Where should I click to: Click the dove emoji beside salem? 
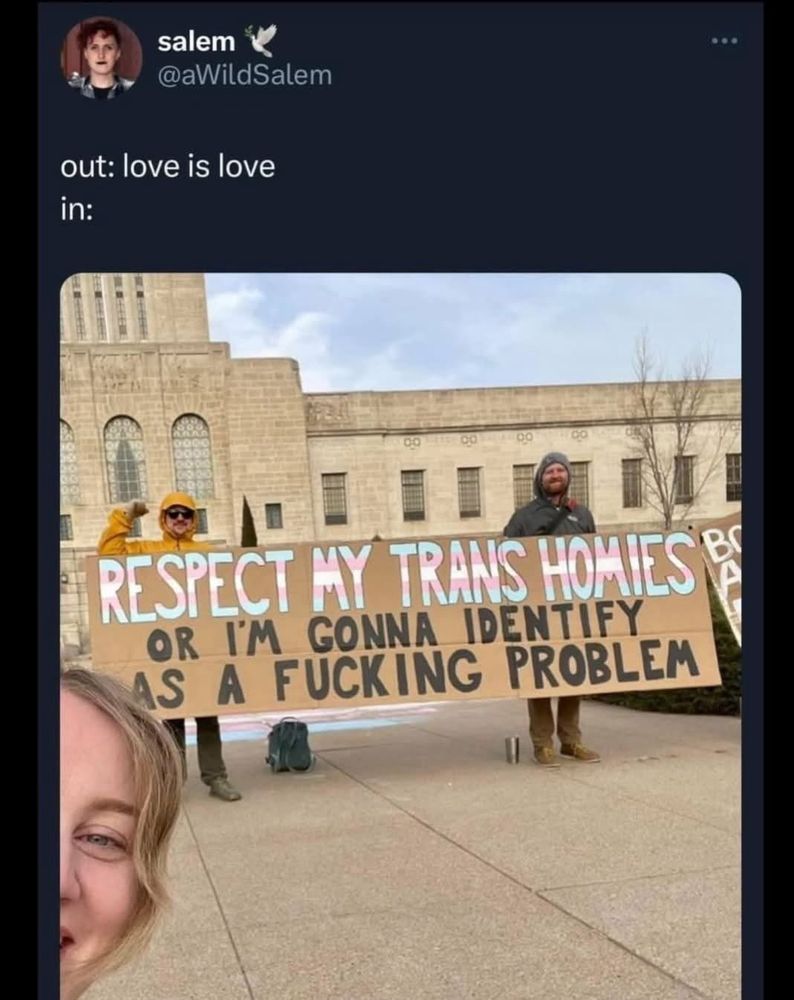[259, 40]
